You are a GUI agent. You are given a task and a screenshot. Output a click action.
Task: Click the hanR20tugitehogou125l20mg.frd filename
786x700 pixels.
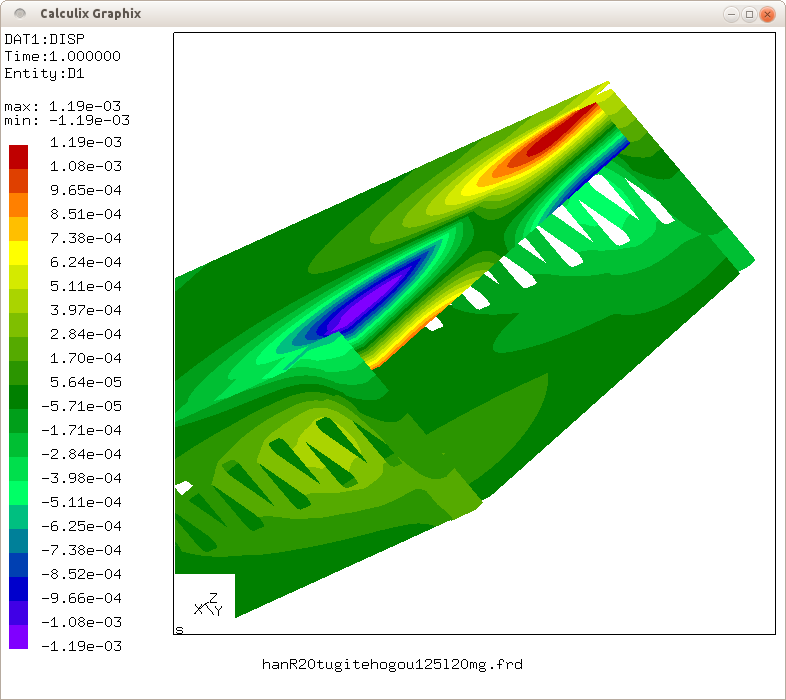[392, 665]
